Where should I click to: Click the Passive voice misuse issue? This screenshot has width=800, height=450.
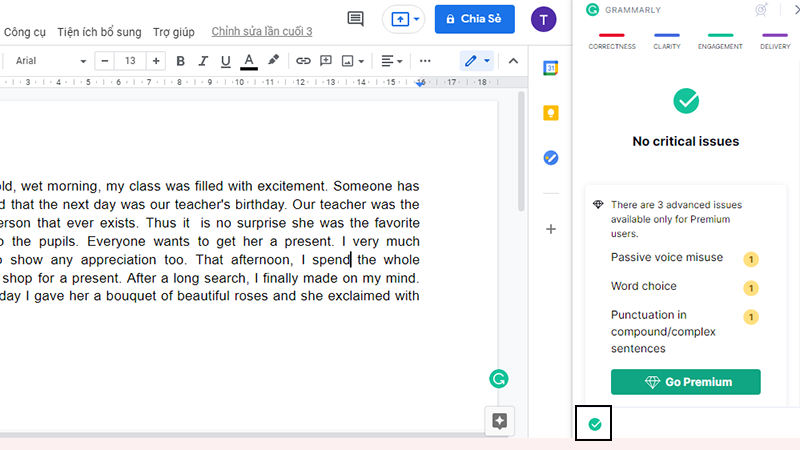[667, 258]
